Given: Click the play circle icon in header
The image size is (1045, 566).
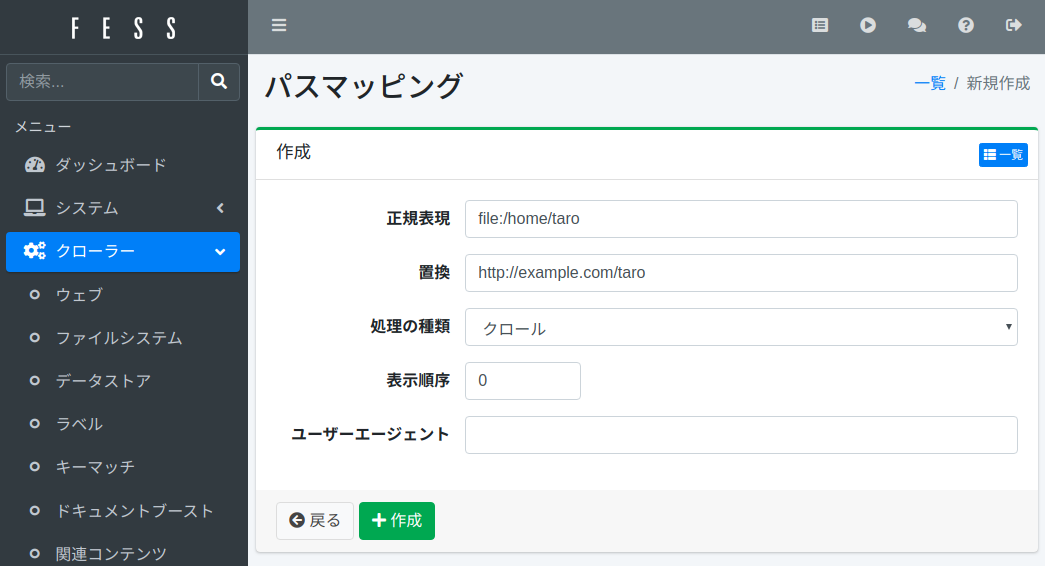Looking at the screenshot, I should pyautogui.click(x=868, y=26).
